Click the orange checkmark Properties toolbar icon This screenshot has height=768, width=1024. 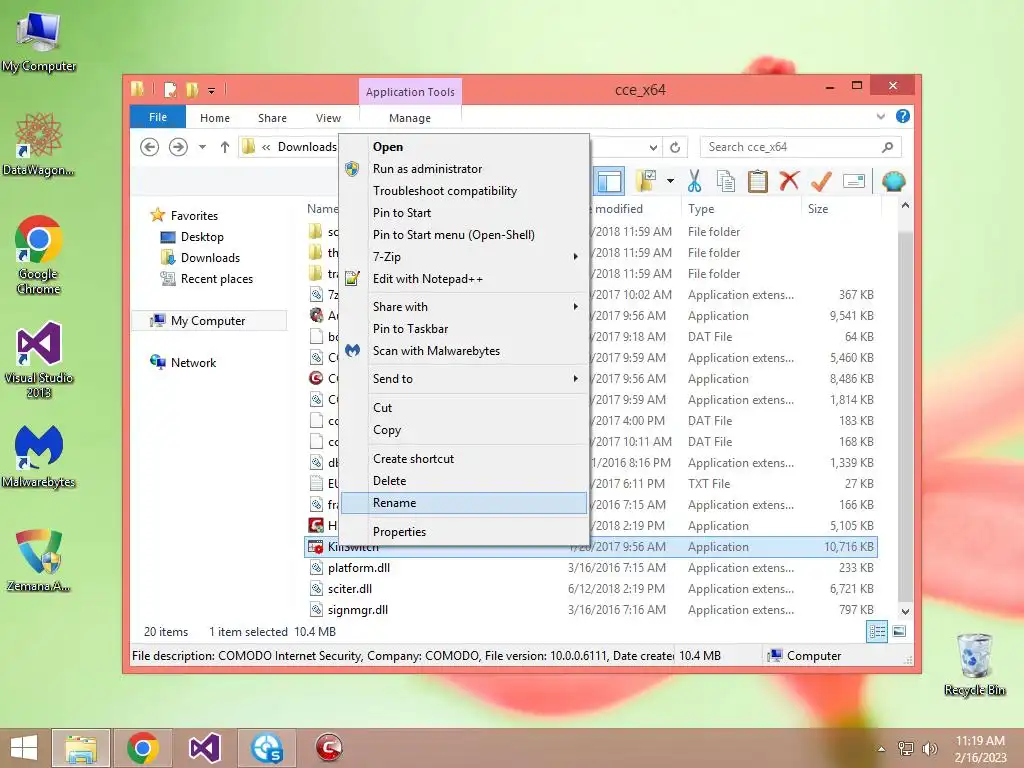click(x=821, y=182)
